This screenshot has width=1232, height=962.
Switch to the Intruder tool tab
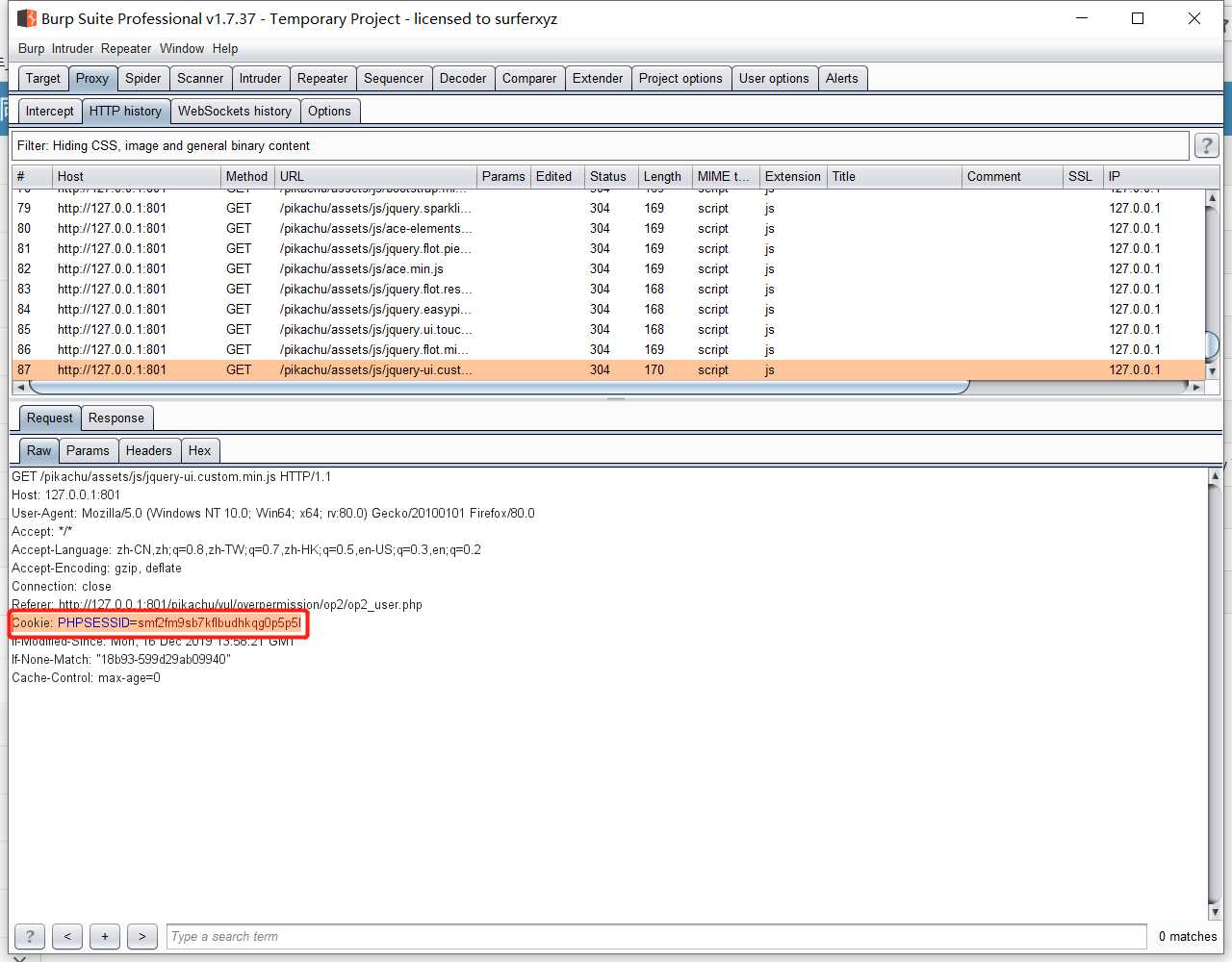(261, 78)
